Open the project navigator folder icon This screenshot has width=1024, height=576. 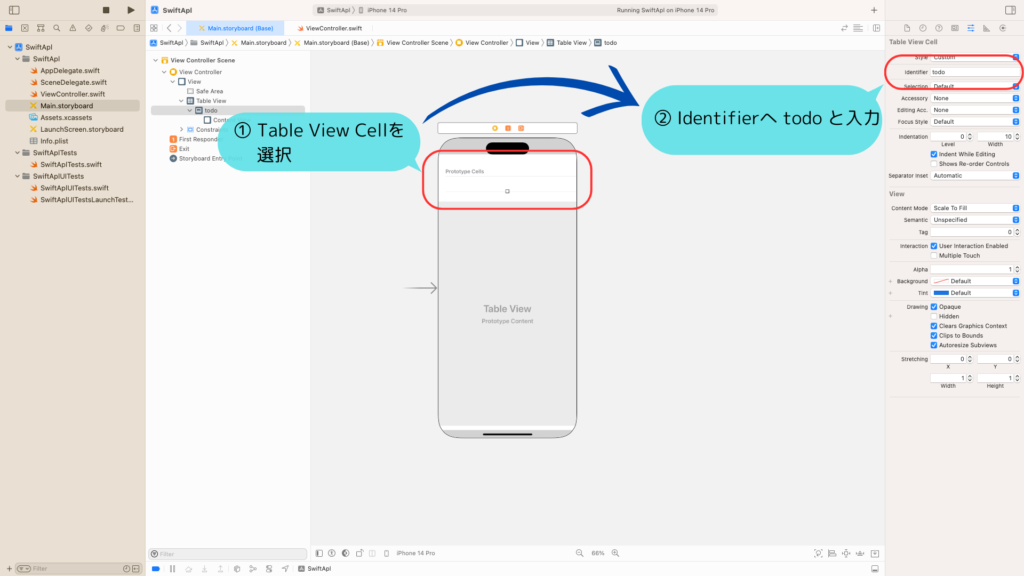tap(8, 28)
